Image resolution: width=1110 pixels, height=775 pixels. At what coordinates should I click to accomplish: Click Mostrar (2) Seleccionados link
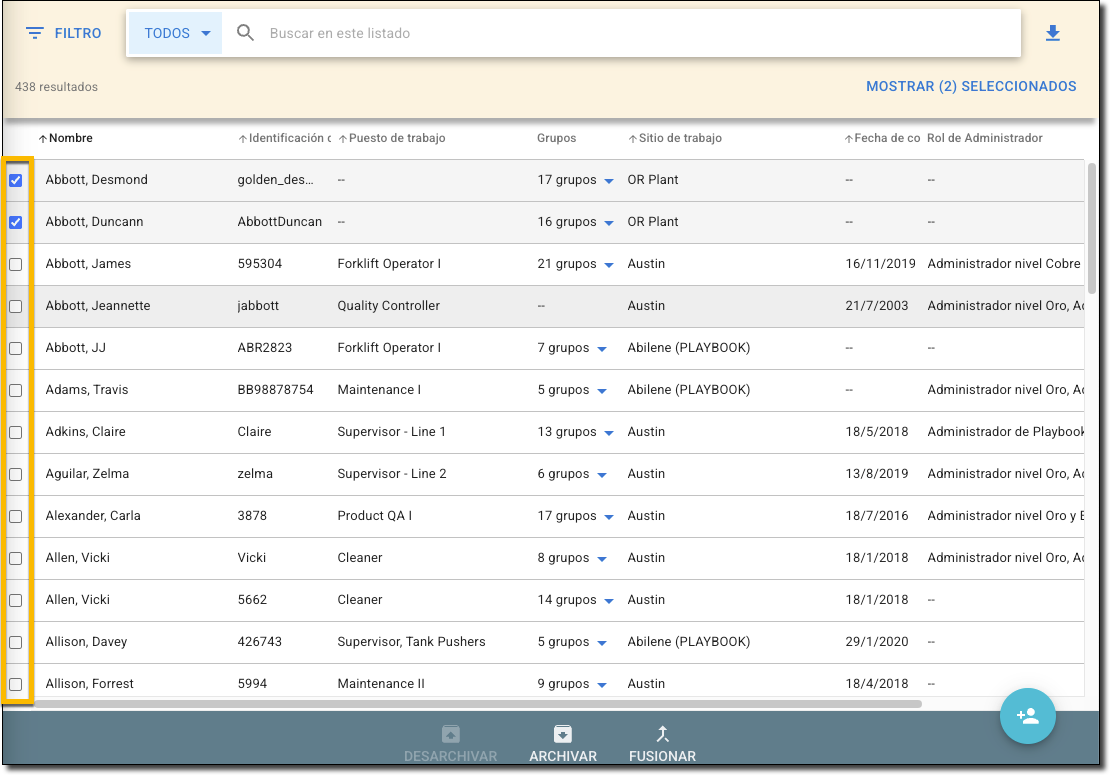(x=971, y=87)
